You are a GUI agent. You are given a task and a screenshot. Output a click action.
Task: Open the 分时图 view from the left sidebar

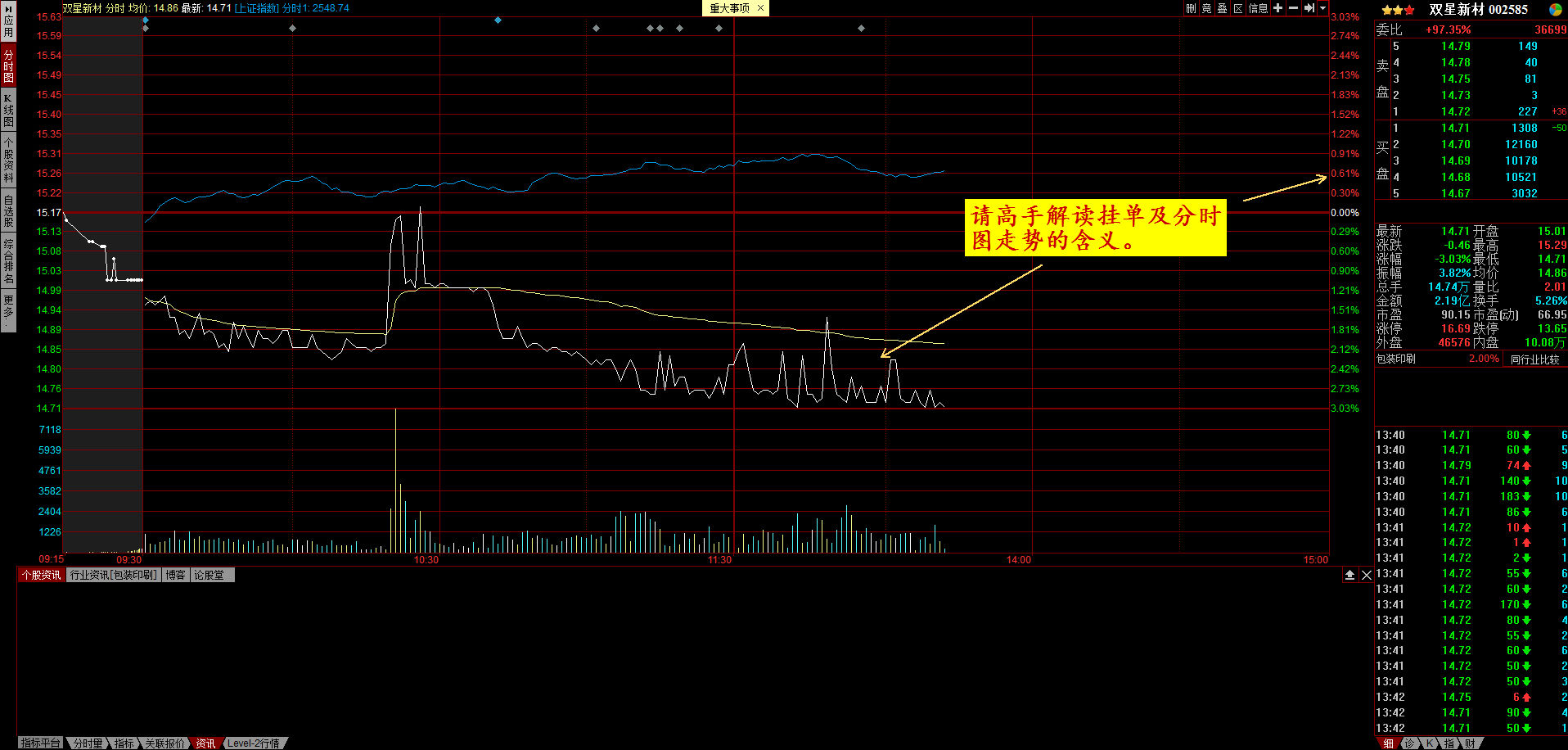(7, 66)
